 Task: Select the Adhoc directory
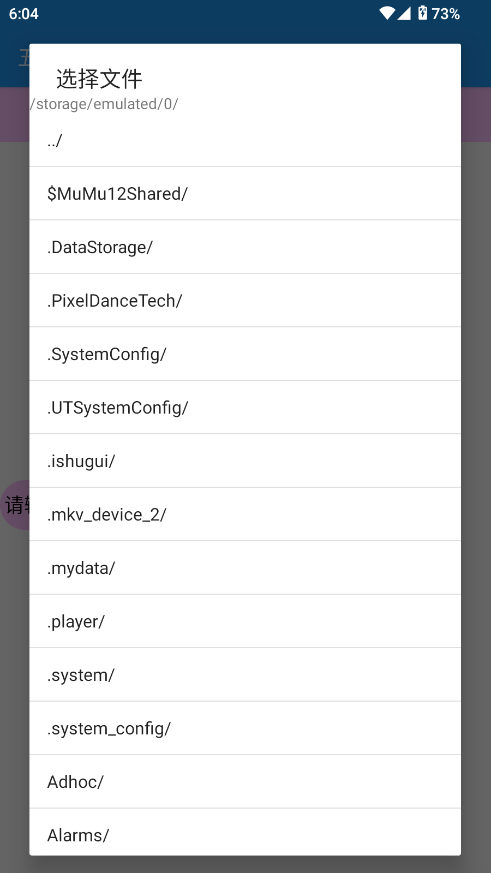pos(245,782)
